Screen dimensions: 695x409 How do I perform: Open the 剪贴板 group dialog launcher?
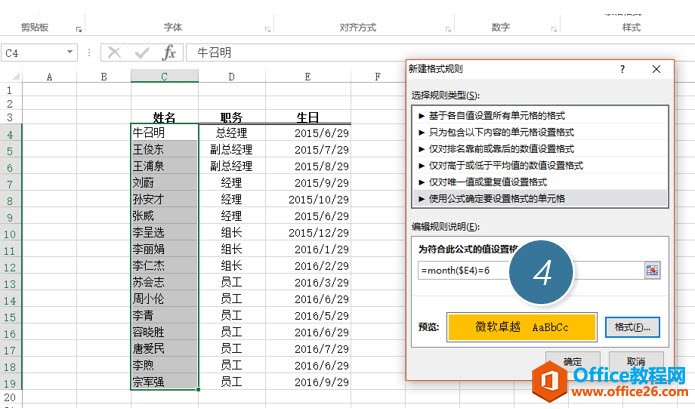pos(78,29)
